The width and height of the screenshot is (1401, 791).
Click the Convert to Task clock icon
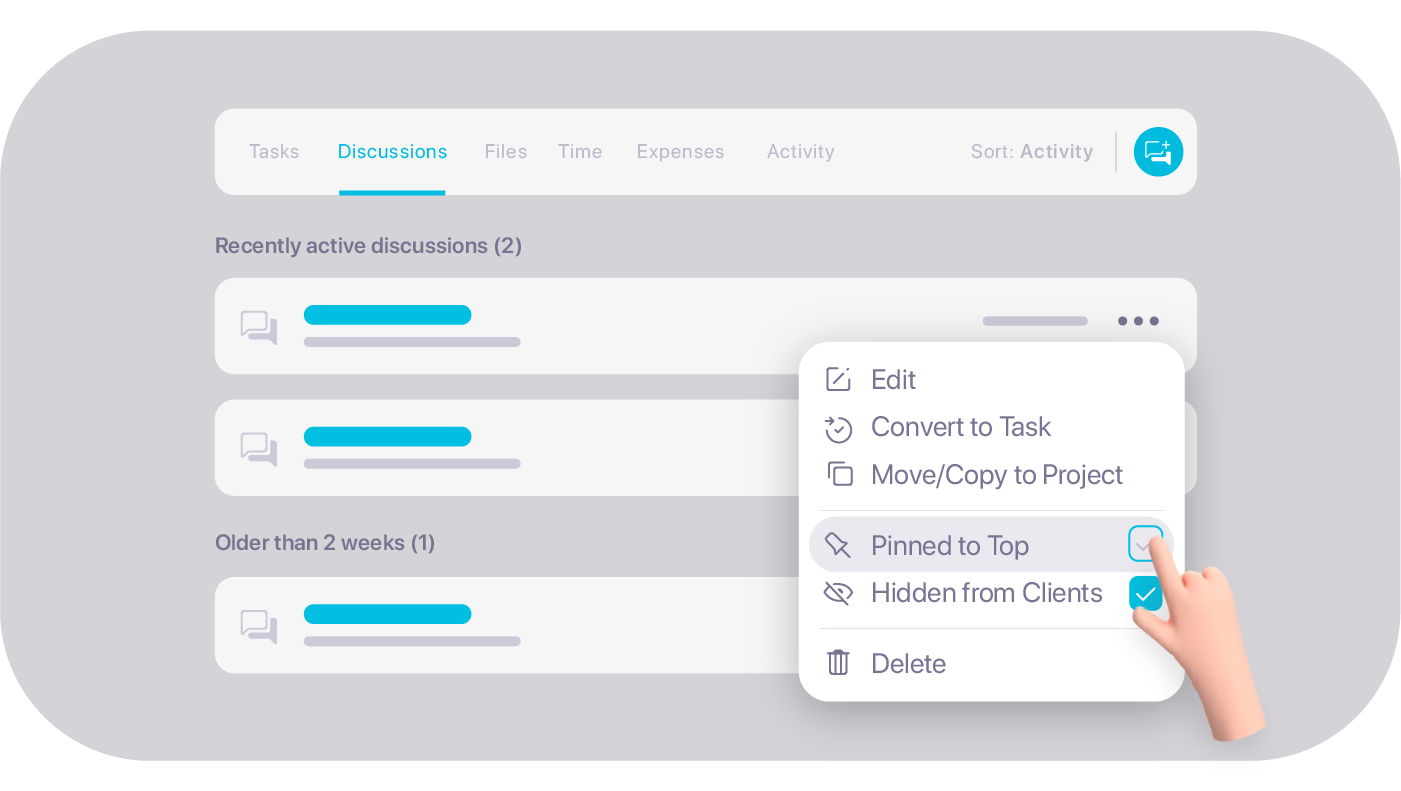[x=838, y=428]
